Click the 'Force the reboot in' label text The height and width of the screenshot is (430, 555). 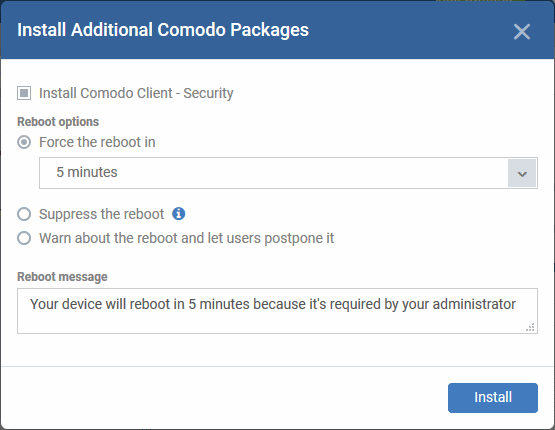click(x=97, y=142)
